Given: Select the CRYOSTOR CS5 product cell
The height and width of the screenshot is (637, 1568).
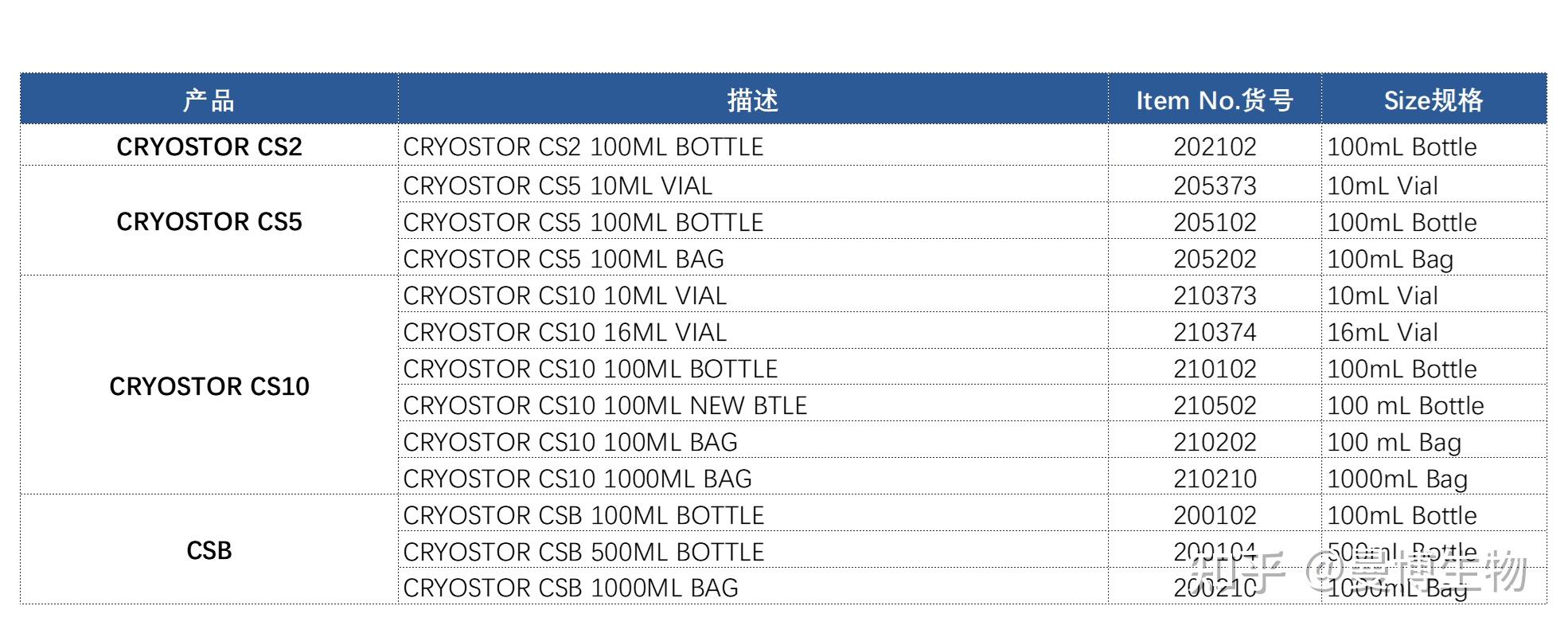Looking at the screenshot, I should point(209,221).
